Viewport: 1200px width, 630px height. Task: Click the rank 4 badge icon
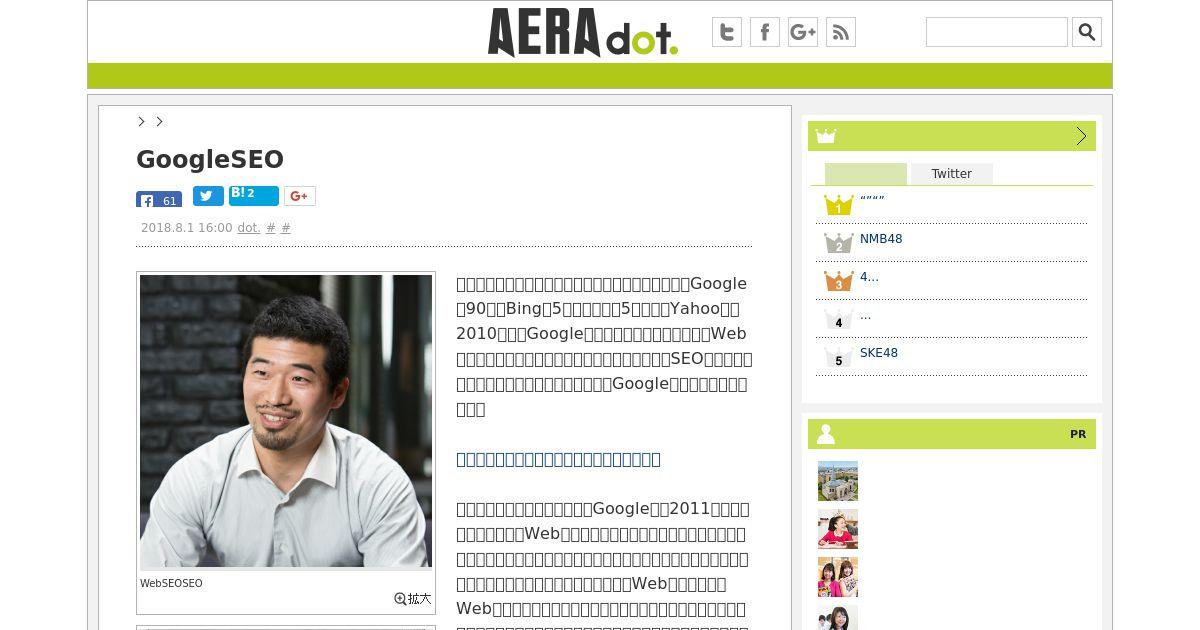point(838,319)
